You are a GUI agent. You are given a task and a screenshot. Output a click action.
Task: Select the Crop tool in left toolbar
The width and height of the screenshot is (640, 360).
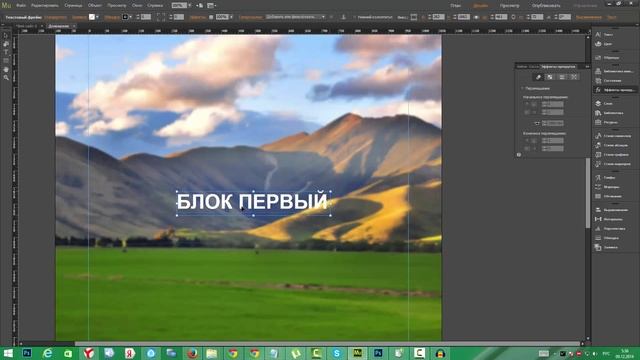coord(6,44)
